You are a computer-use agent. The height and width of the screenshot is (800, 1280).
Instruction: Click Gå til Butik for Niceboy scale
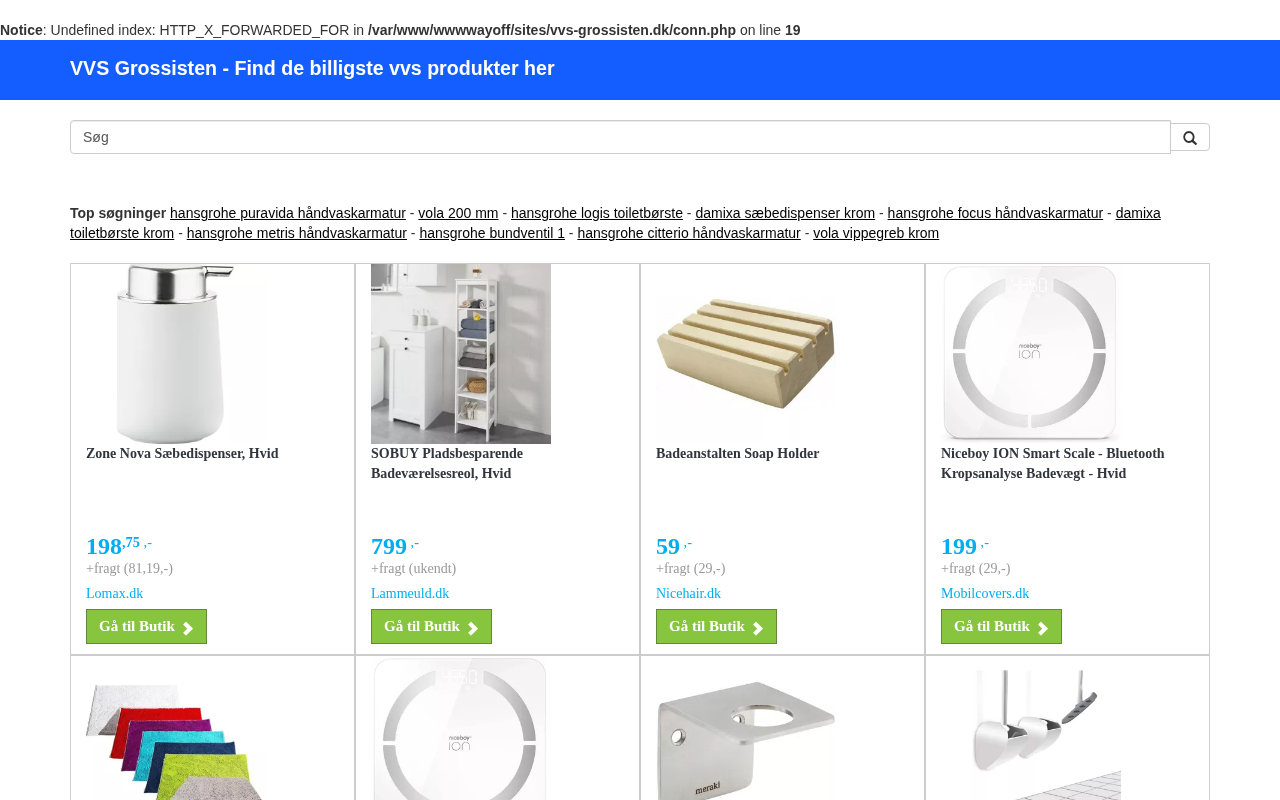tap(1001, 627)
